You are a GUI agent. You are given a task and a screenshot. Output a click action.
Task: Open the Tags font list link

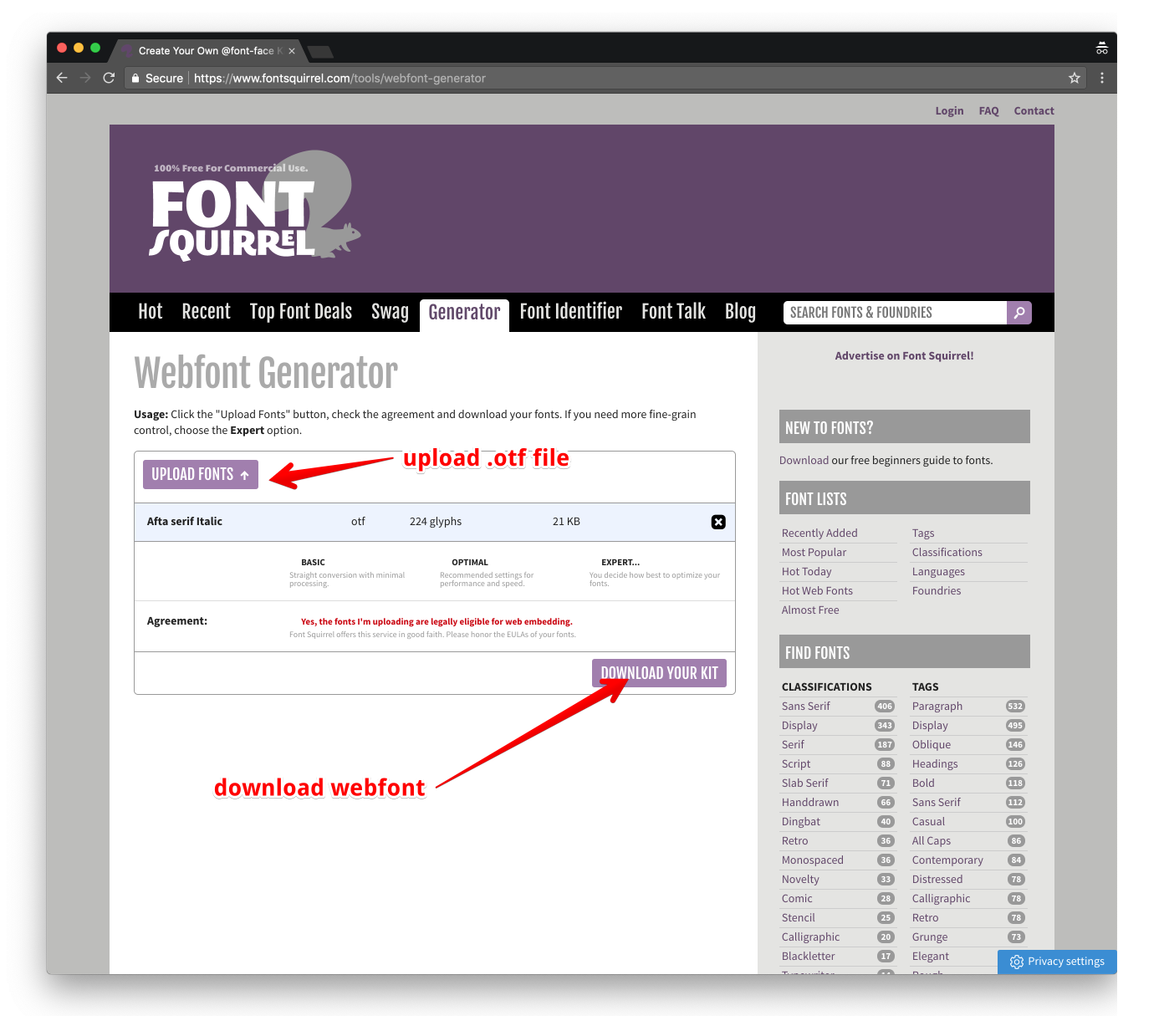[923, 533]
